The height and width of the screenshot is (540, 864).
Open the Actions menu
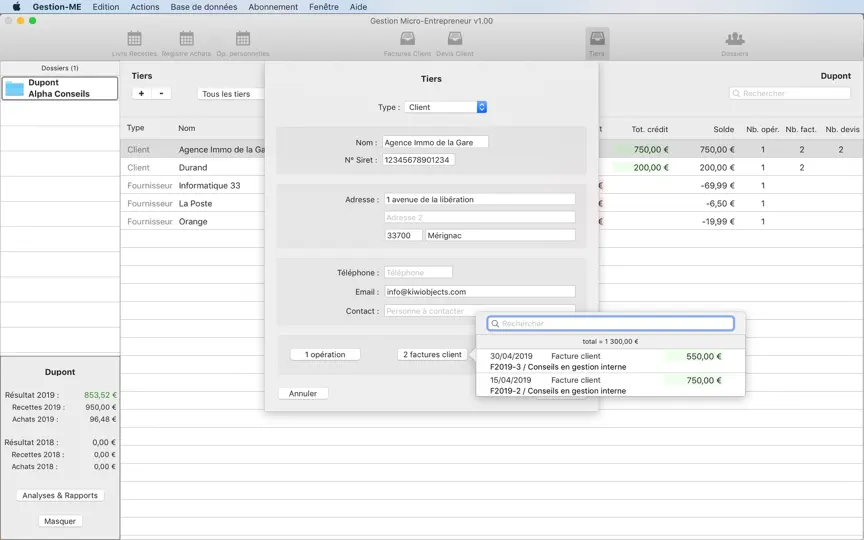145,7
